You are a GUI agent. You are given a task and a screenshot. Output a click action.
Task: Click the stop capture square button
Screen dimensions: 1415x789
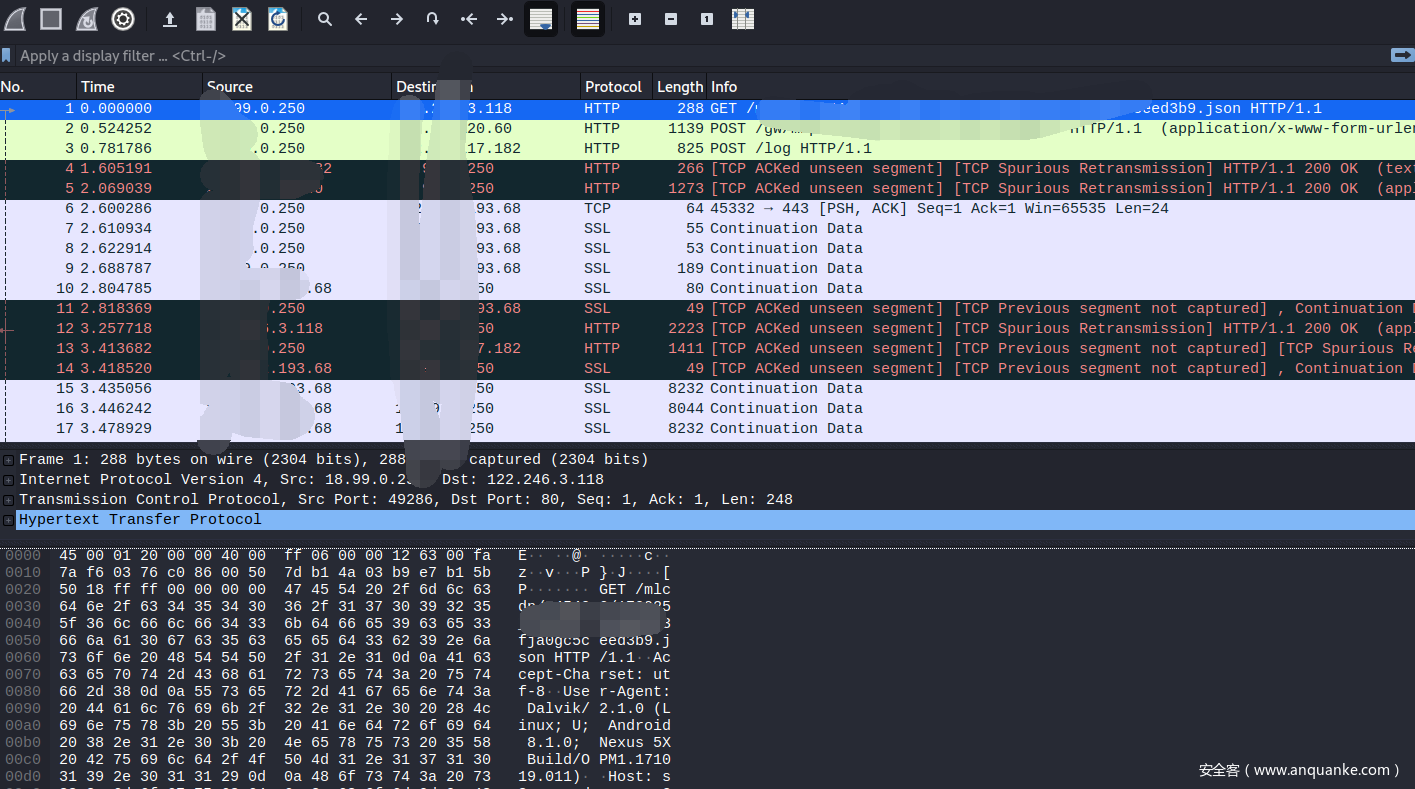pos(50,18)
